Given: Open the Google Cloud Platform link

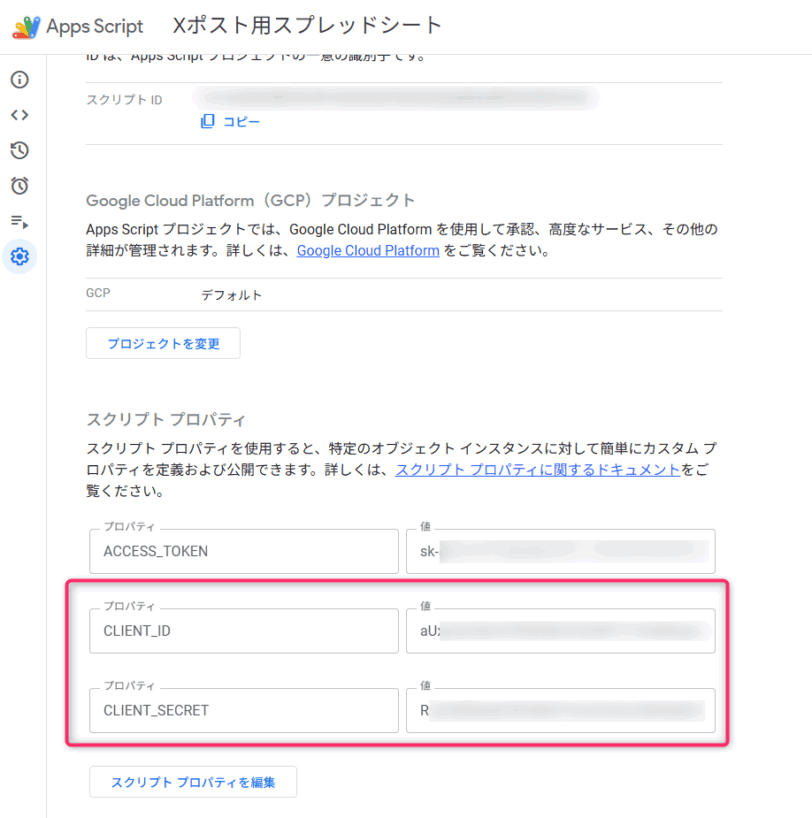Looking at the screenshot, I should pyautogui.click(x=368, y=251).
